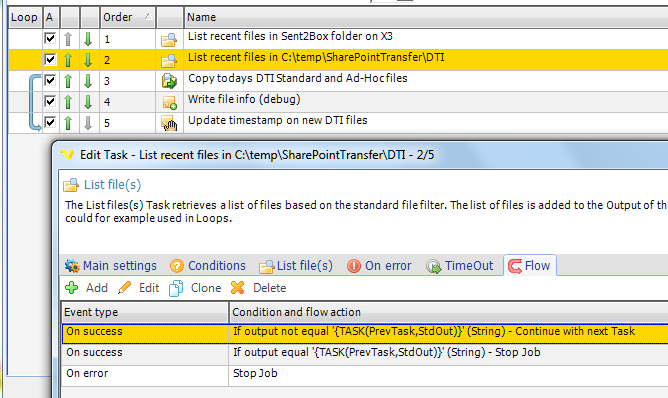Select flow row 'output not equal' Continue with next Task
Viewport: 668px width, 398px height.
[365, 333]
